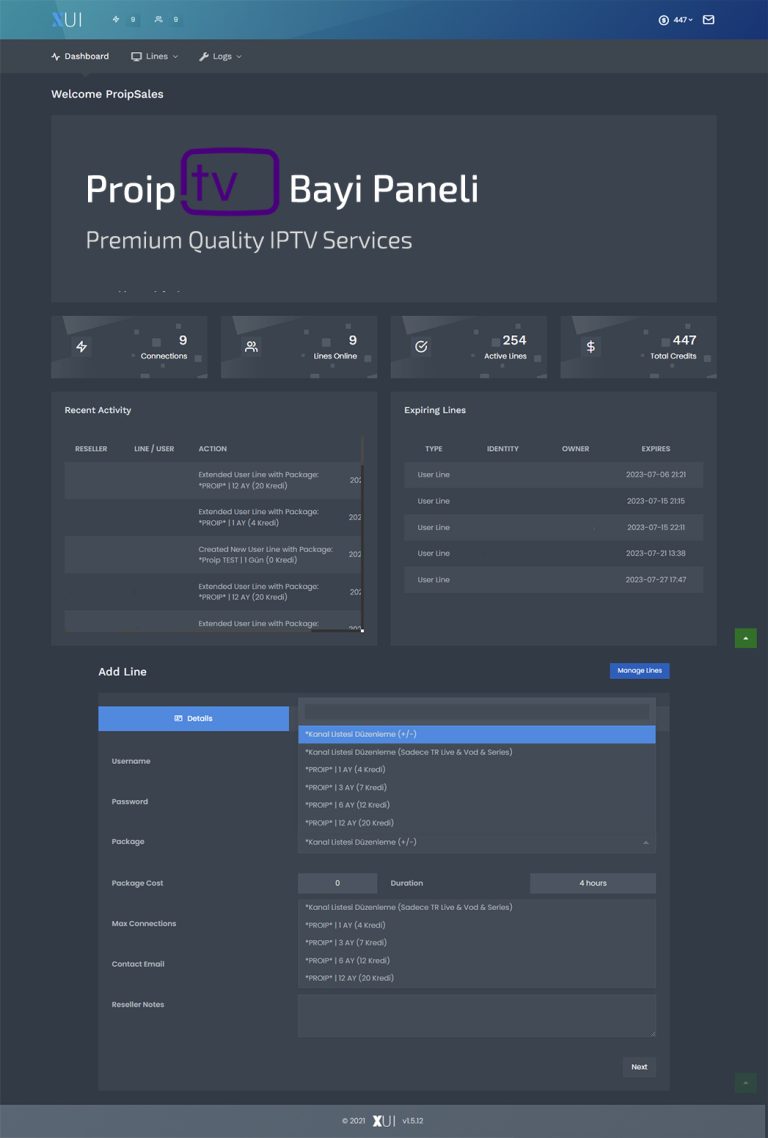The height and width of the screenshot is (1138, 768).
Task: Click expiring line dated 2023-07-21 13:38
Action: (554, 554)
